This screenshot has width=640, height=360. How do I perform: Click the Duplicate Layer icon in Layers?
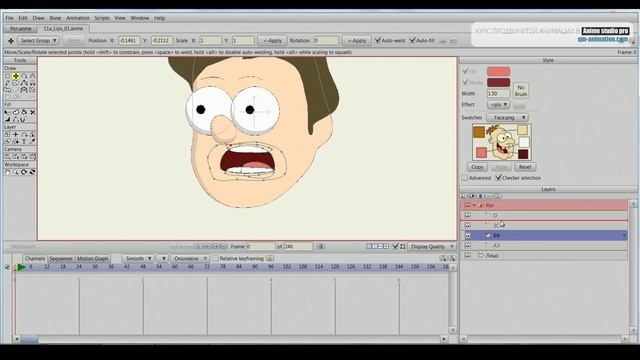[472, 196]
